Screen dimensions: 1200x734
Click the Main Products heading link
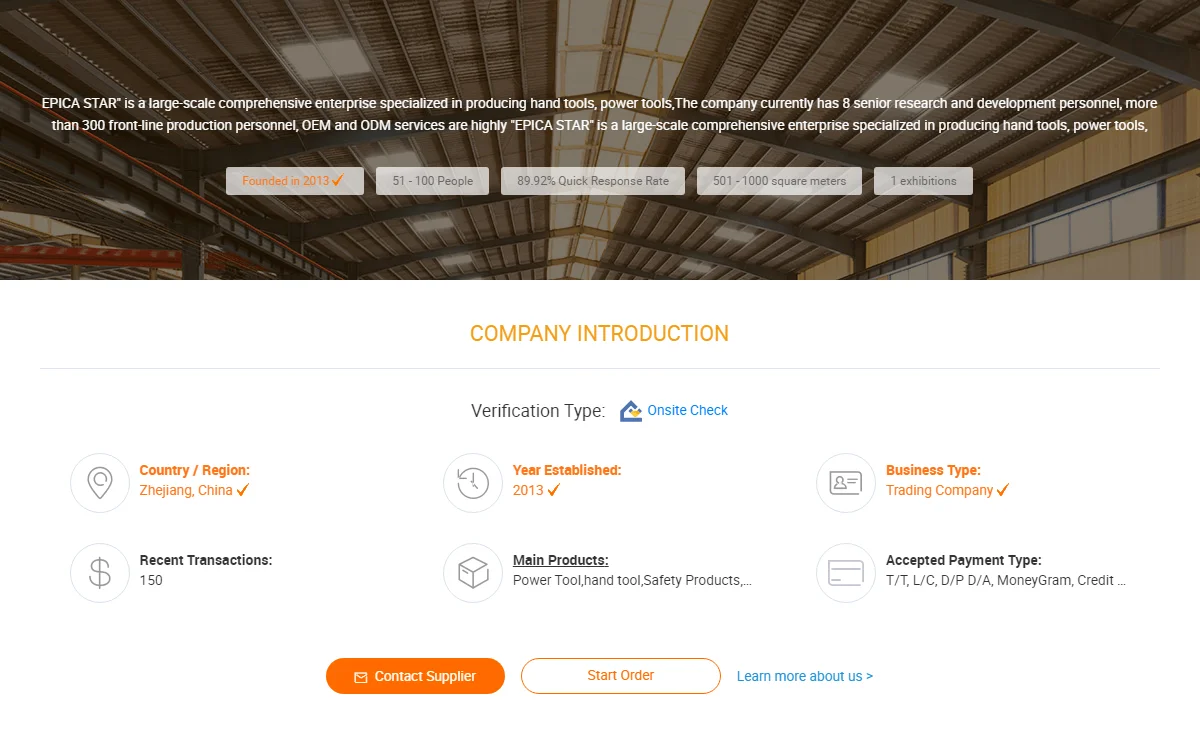[560, 560]
